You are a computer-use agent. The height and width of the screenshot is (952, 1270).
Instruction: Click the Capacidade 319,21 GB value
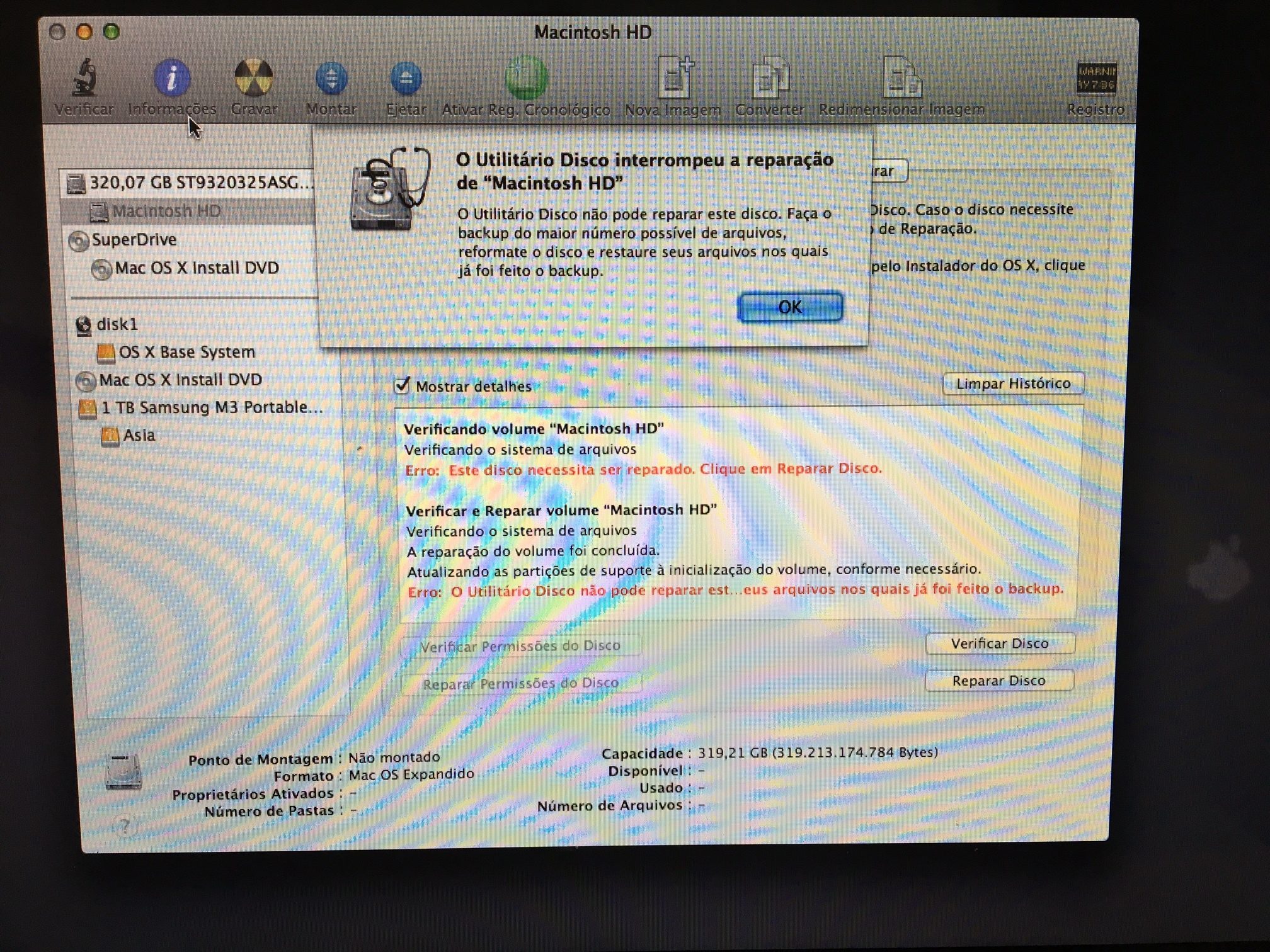point(818,752)
